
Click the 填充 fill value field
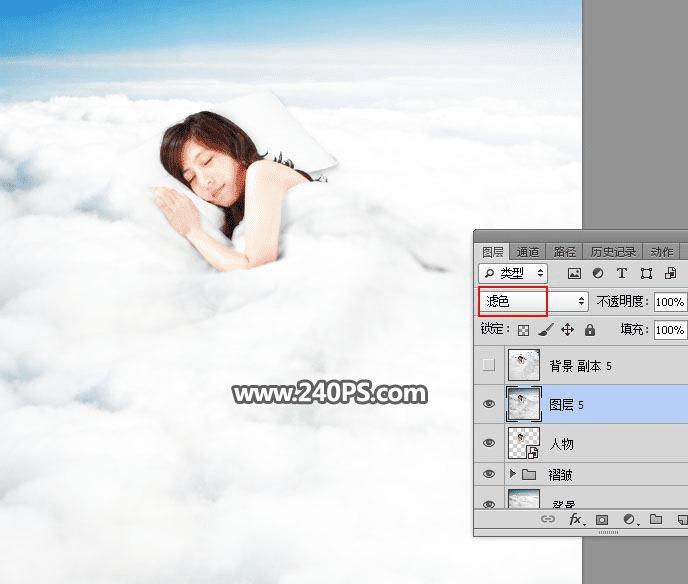point(670,330)
